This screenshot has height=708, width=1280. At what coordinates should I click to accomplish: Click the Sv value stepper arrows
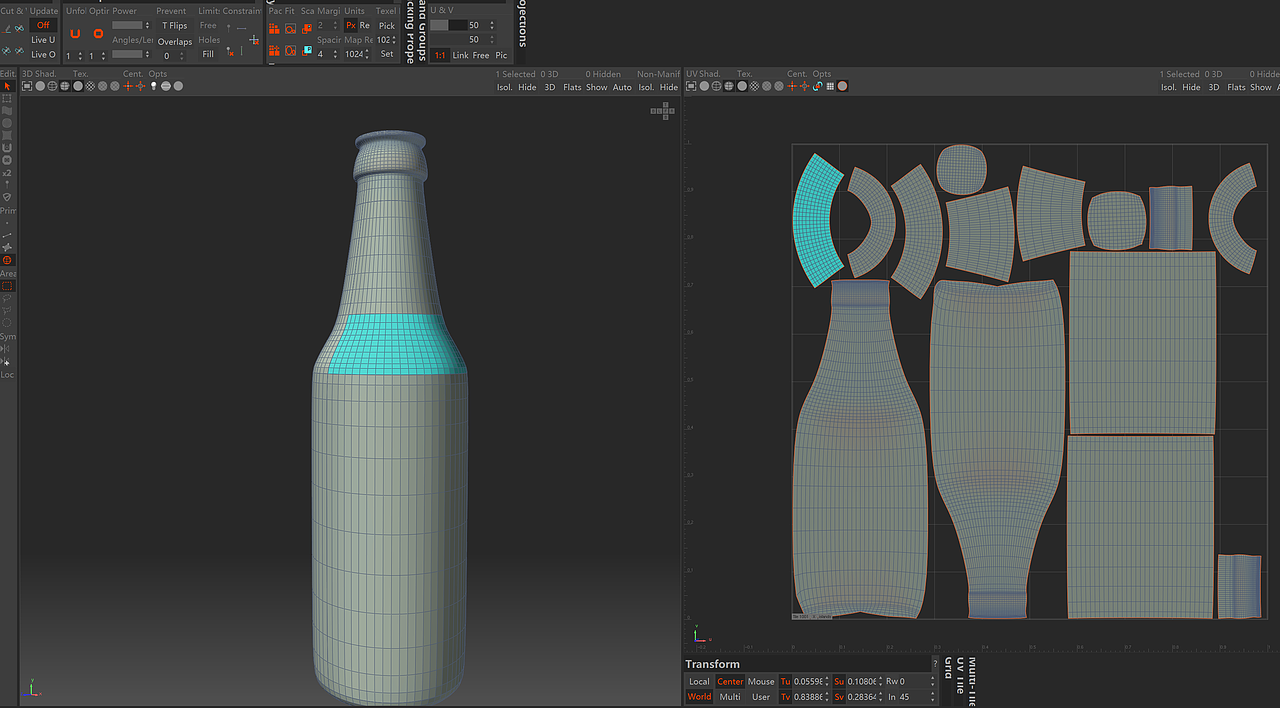(881, 697)
